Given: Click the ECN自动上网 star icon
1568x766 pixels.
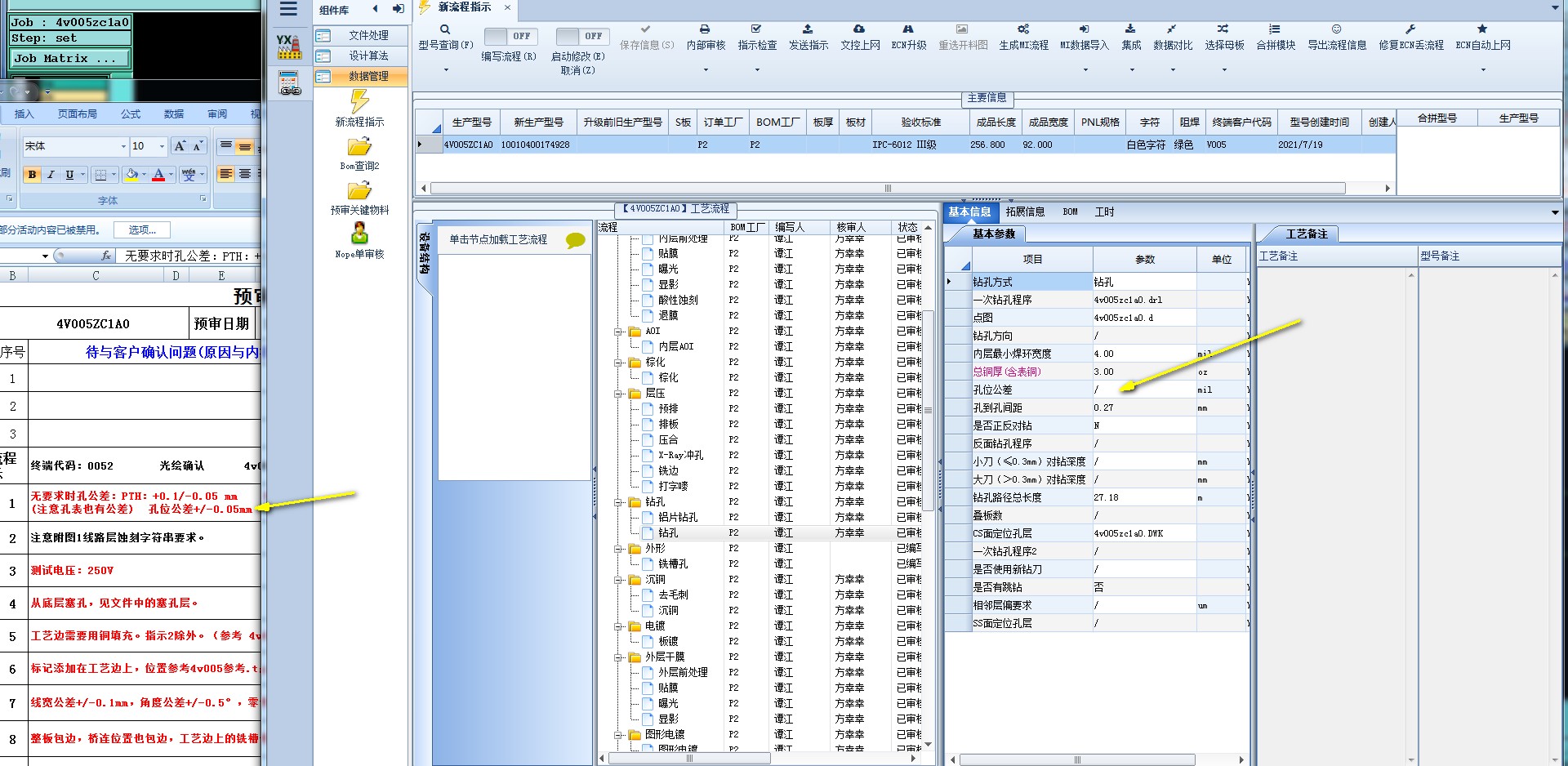Looking at the screenshot, I should [x=1482, y=29].
